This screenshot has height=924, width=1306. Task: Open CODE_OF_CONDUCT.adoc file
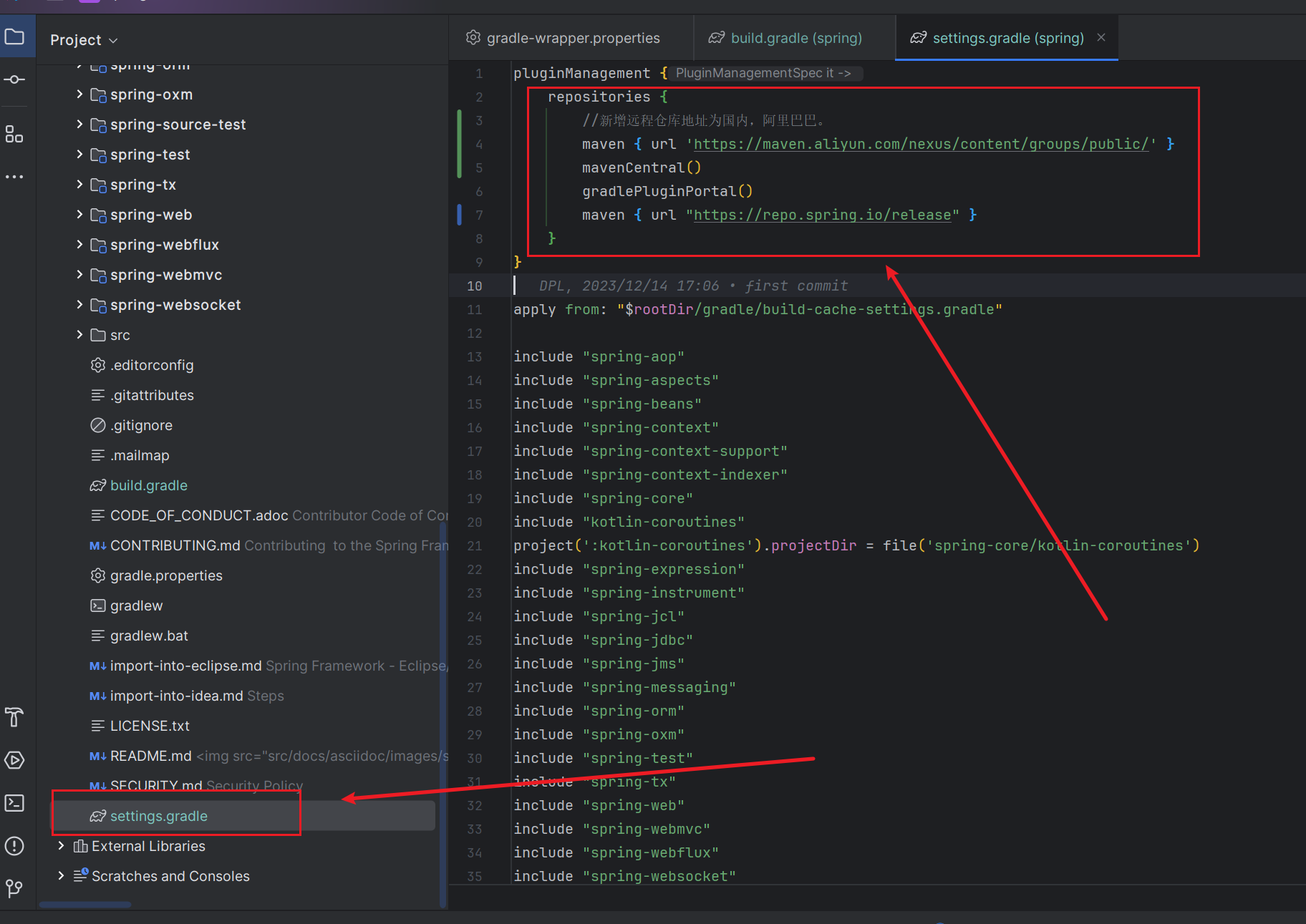tap(199, 515)
